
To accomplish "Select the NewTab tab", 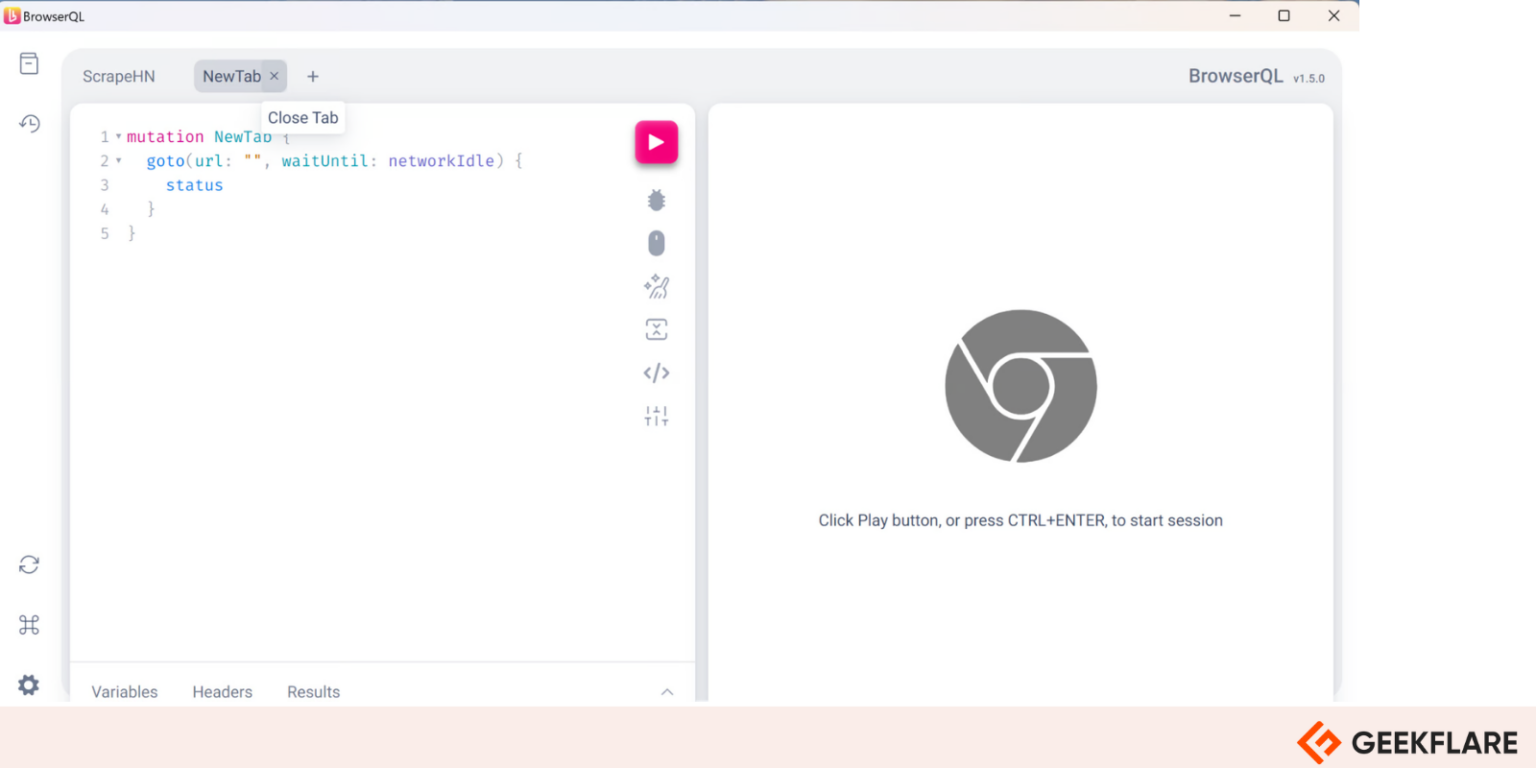I will click(232, 76).
